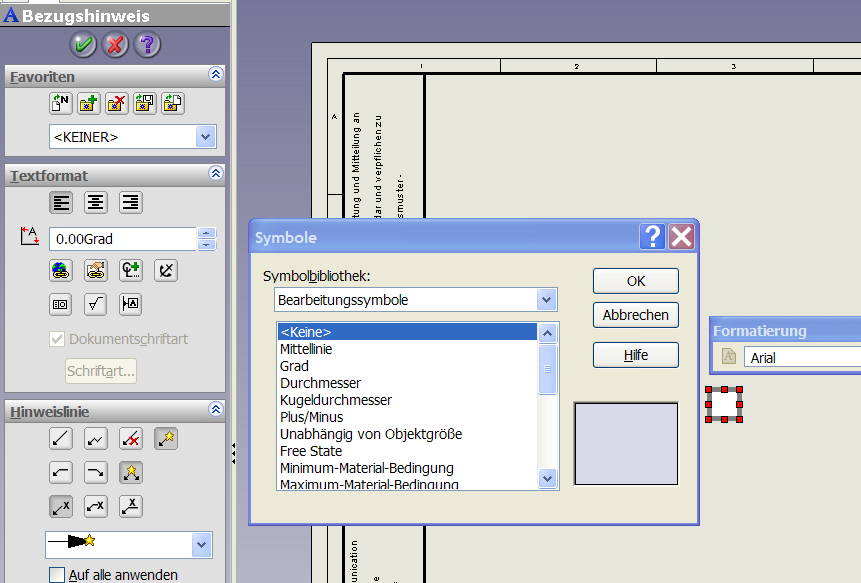Select the right align text icon
Viewport: 861px width, 583px height.
[130, 203]
